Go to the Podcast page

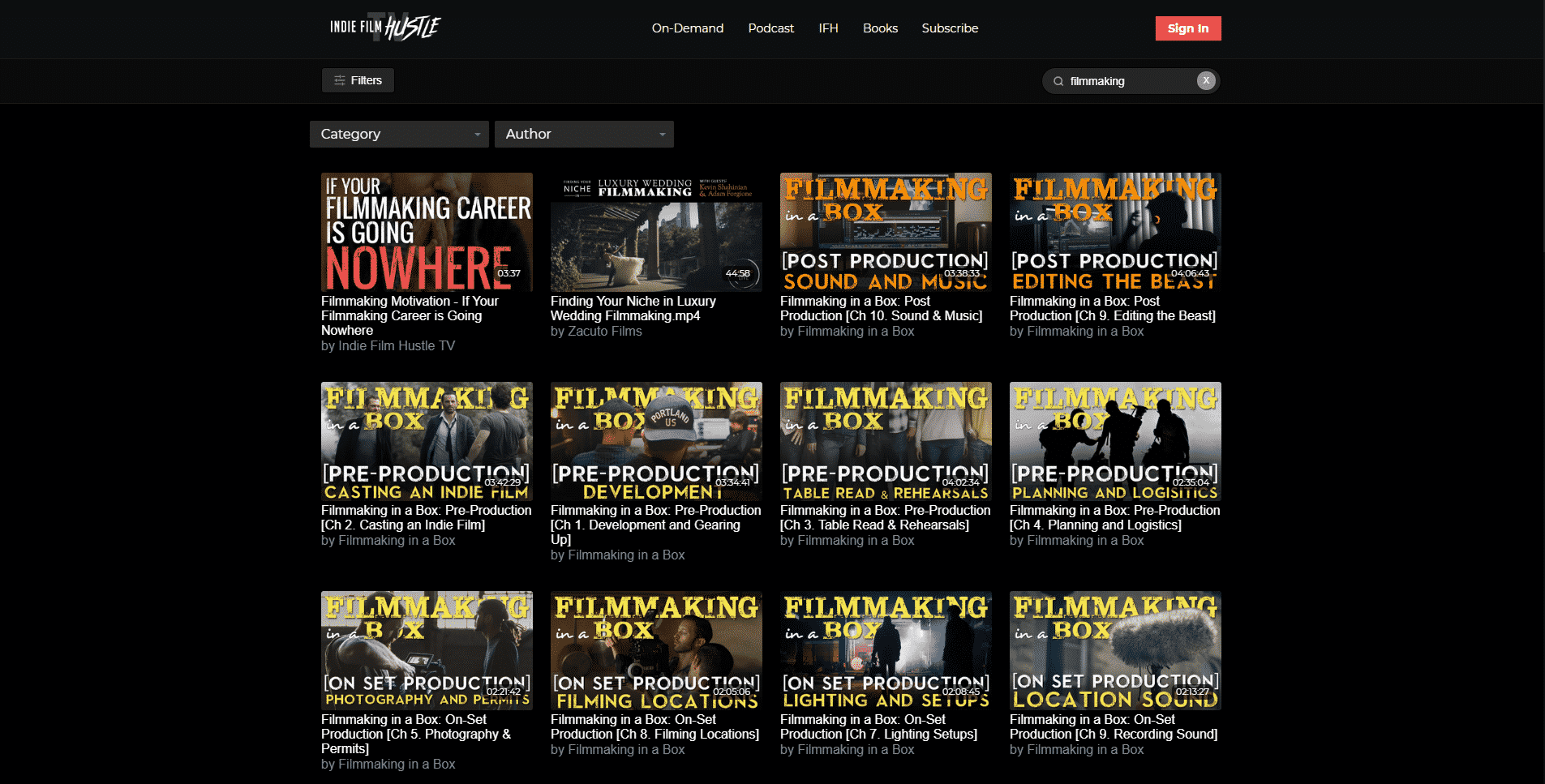click(771, 28)
